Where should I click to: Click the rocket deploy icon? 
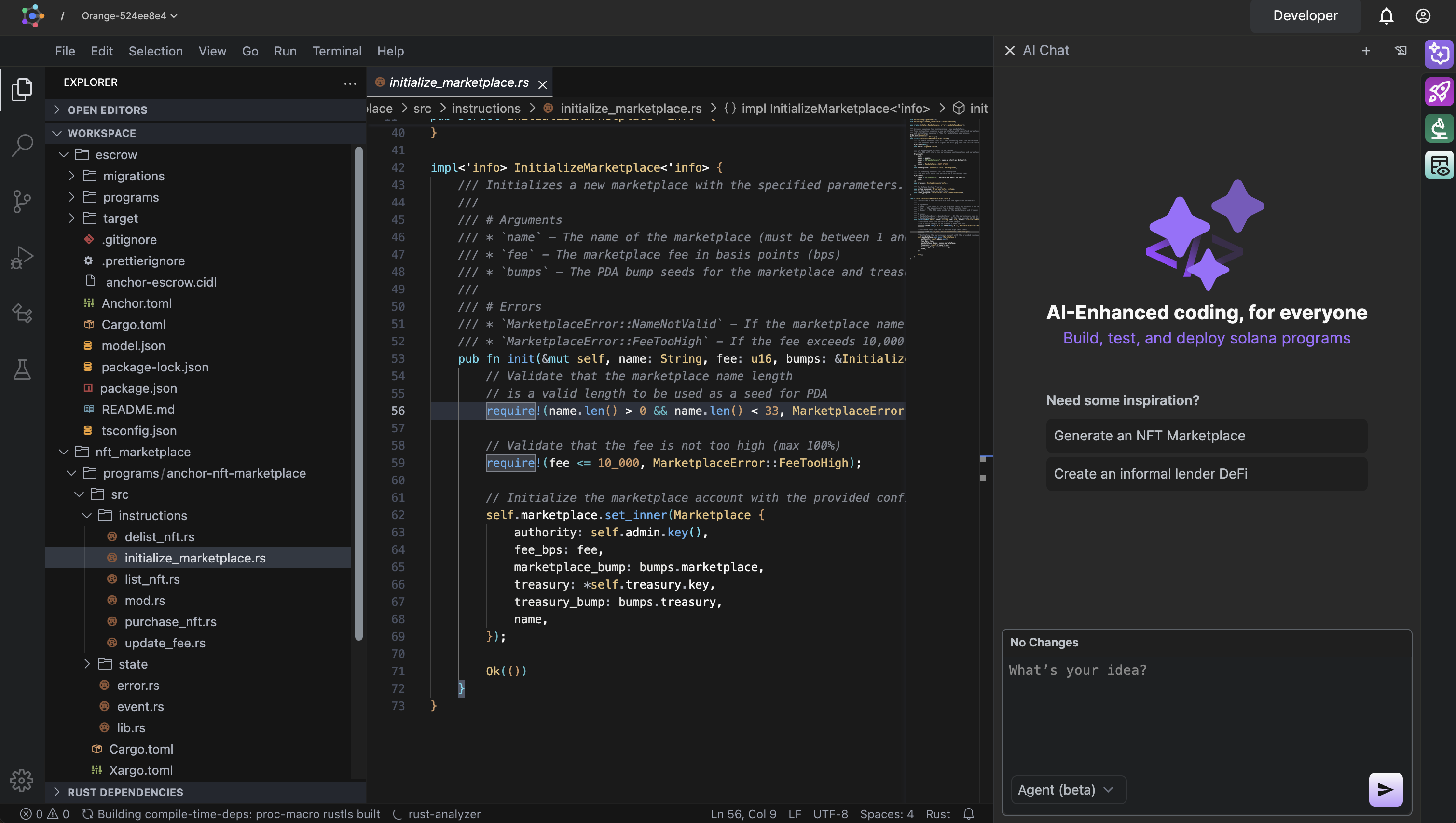1439,92
